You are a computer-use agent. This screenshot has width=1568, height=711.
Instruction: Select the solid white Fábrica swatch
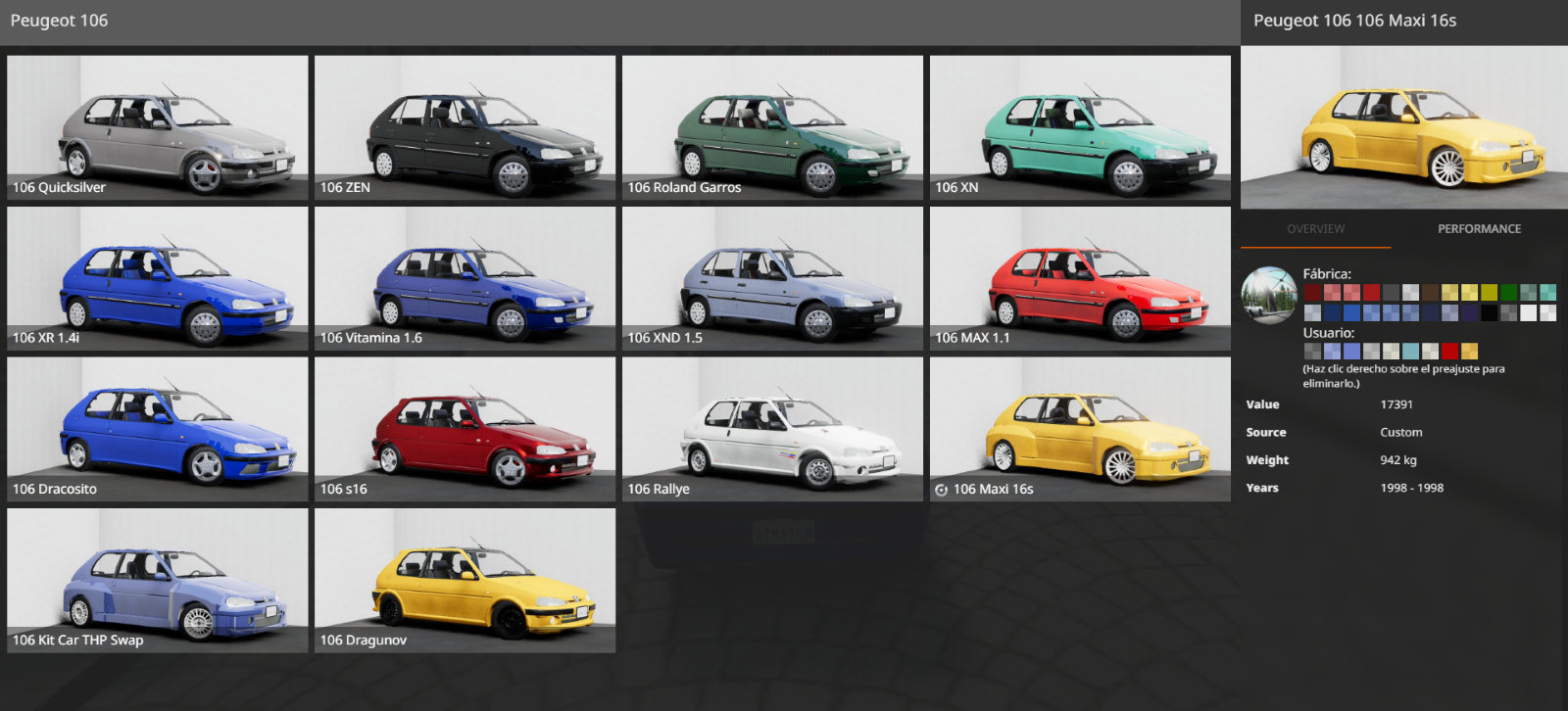1528,312
